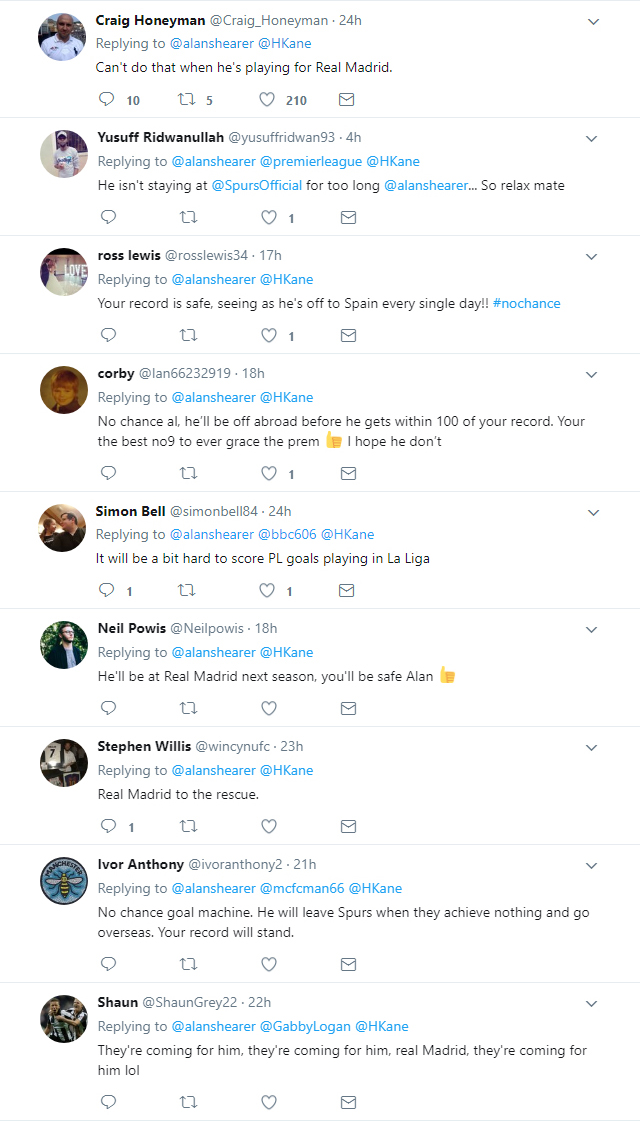
Task: Retweet Neil Powis's reply
Action: tap(188, 708)
